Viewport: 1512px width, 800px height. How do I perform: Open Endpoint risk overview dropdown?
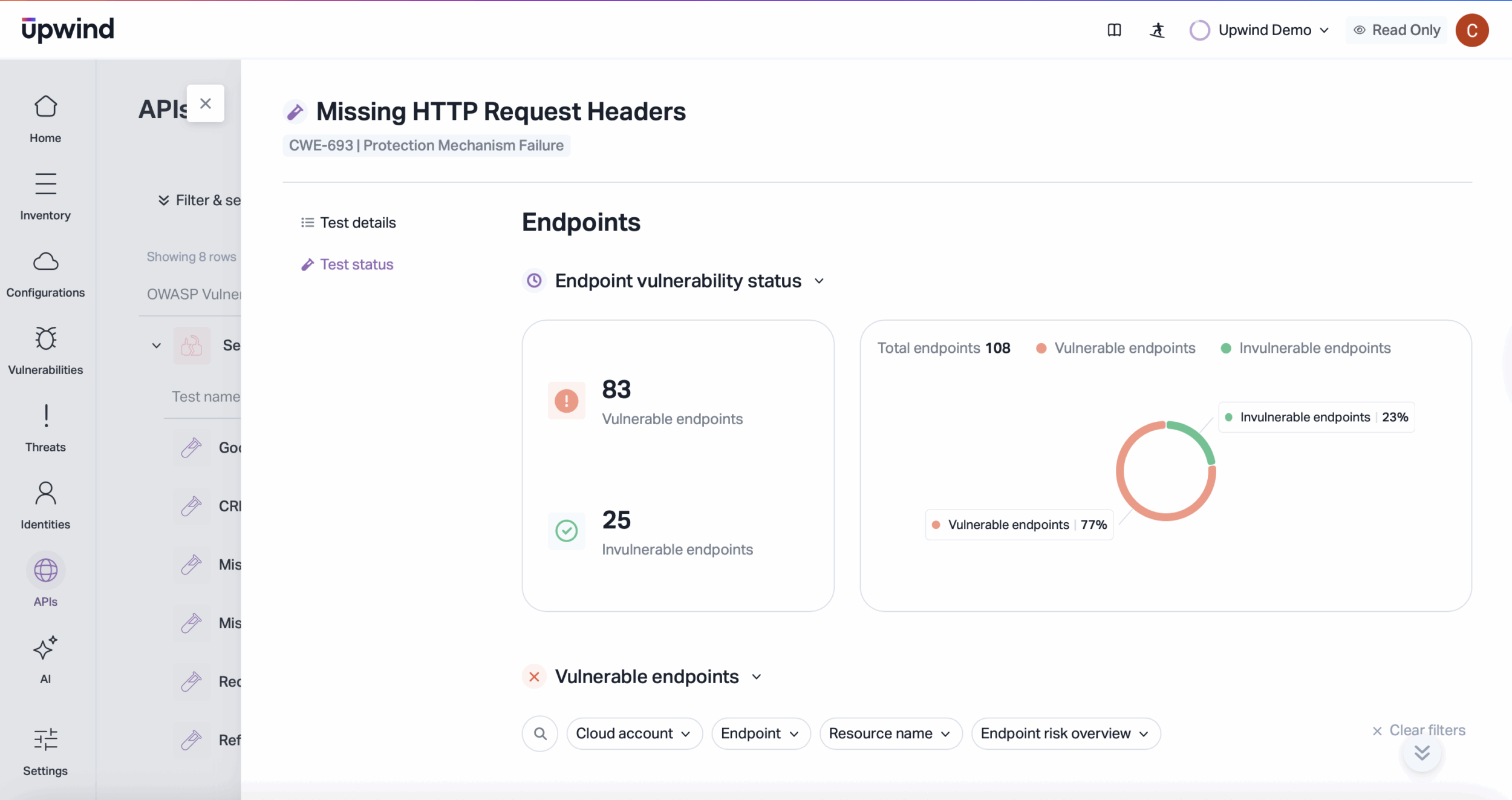click(x=1065, y=733)
